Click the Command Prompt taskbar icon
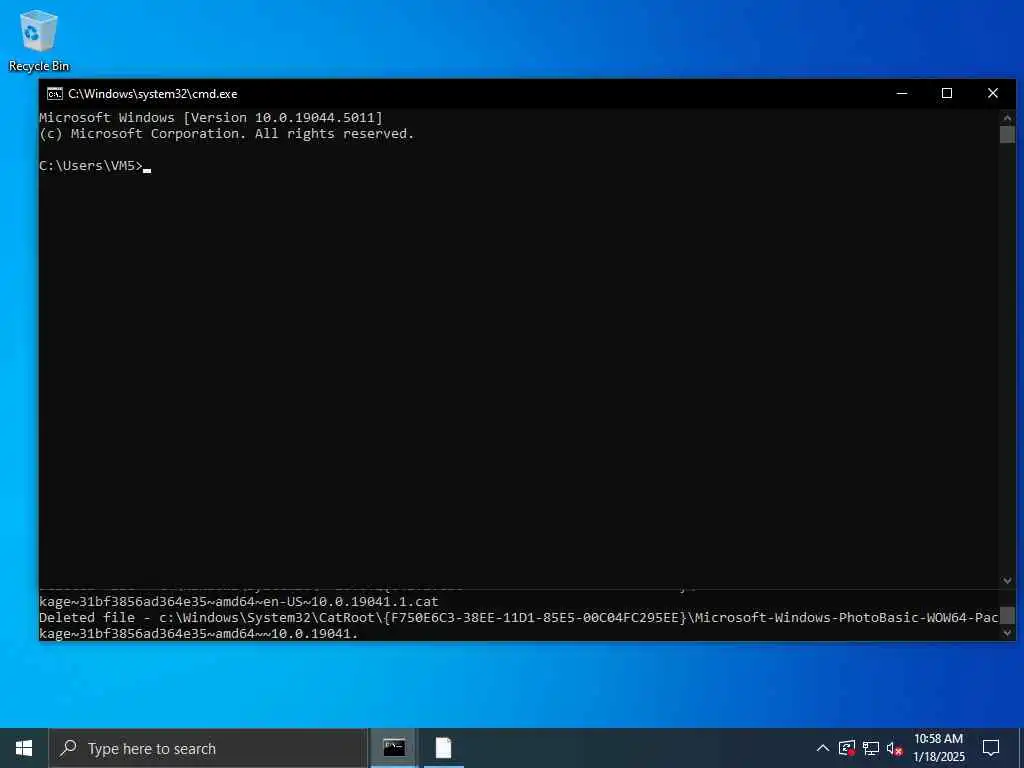This screenshot has width=1024, height=768. click(x=394, y=748)
